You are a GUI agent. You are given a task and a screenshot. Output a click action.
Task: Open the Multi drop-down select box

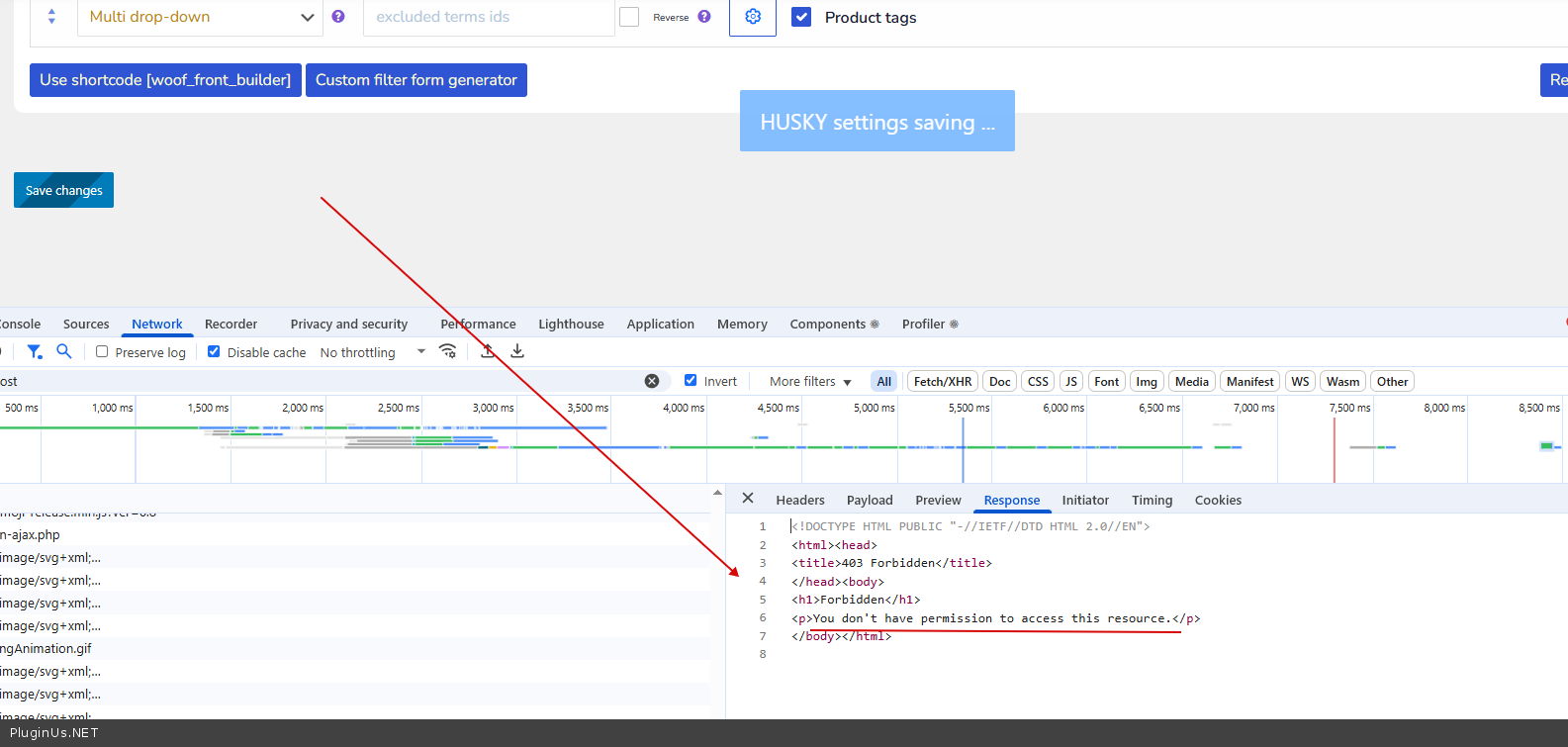(200, 17)
